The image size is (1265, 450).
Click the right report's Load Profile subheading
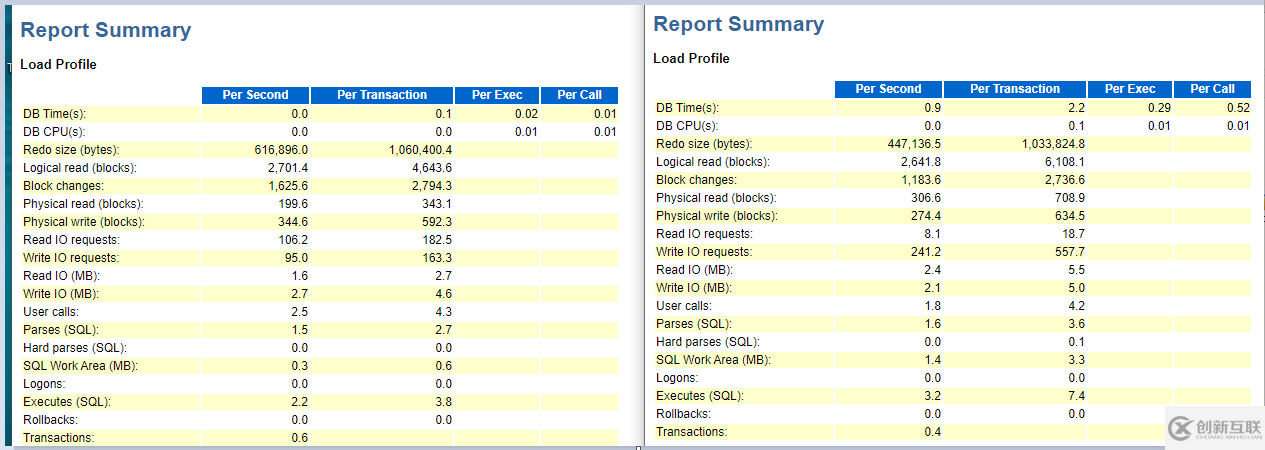[692, 58]
